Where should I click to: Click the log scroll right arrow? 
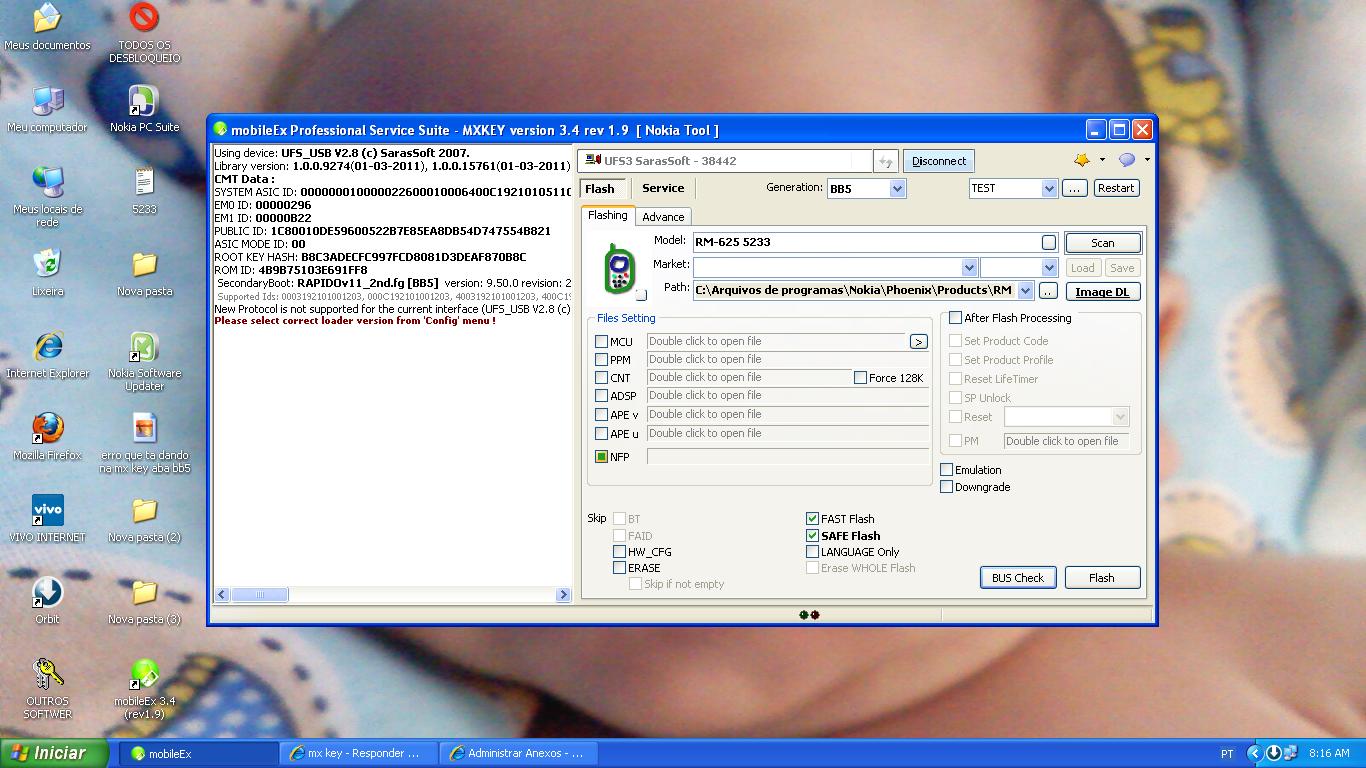(x=563, y=594)
